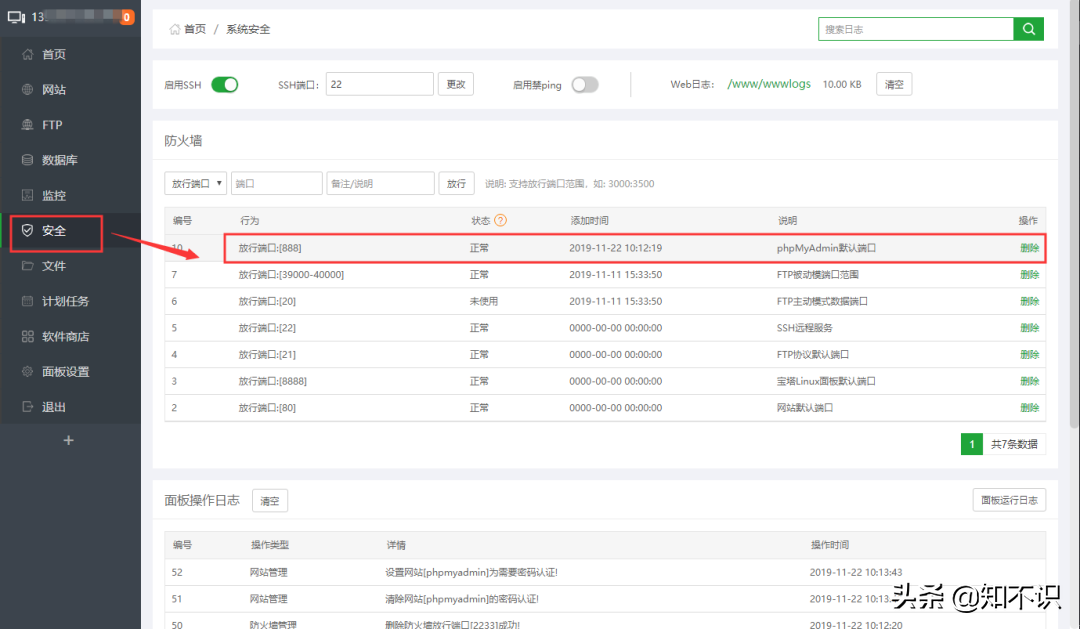The image size is (1080, 629).
Task: Click the green search magnifier icon
Action: pos(1028,29)
